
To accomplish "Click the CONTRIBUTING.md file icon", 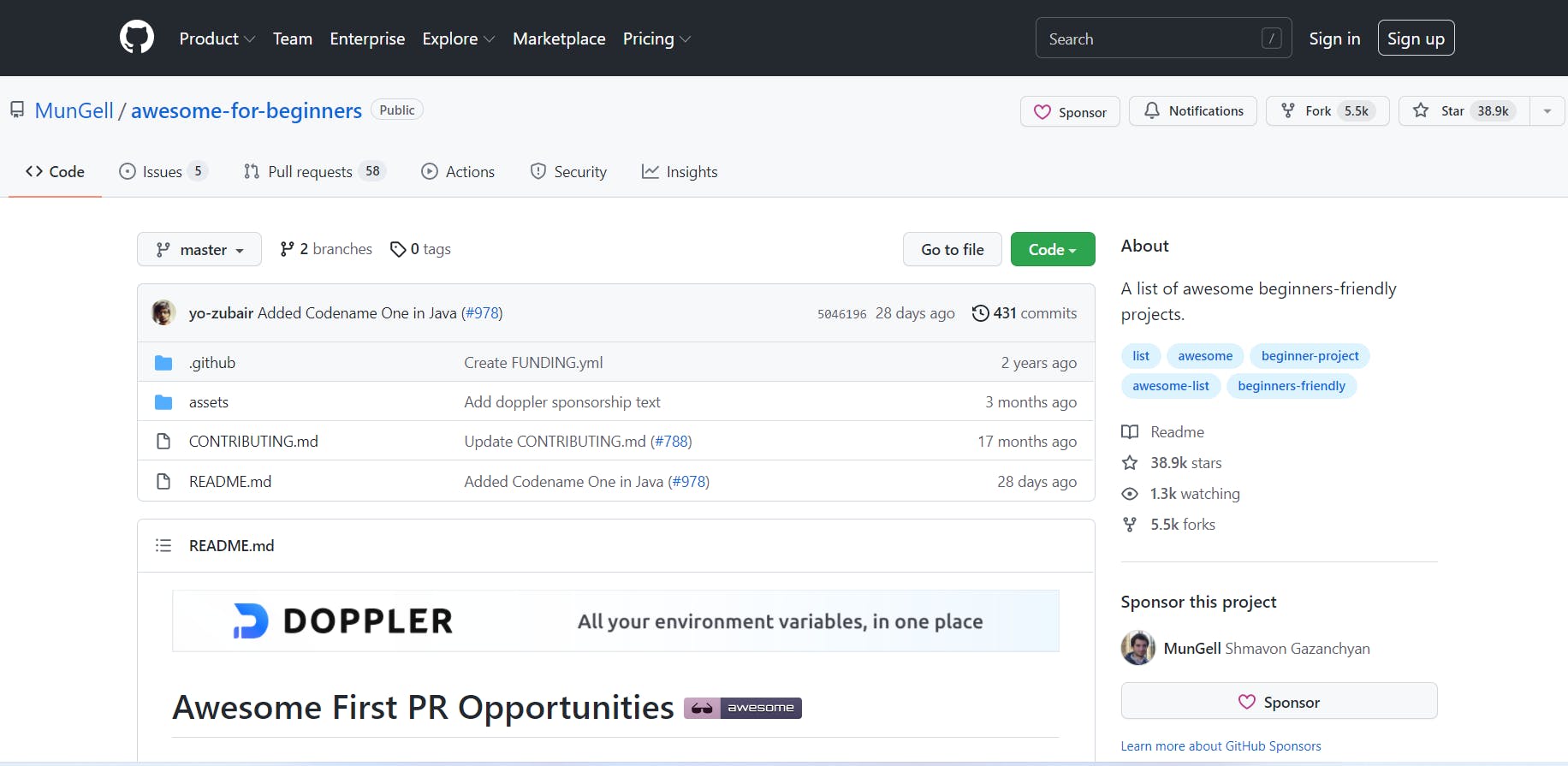I will [x=163, y=442].
